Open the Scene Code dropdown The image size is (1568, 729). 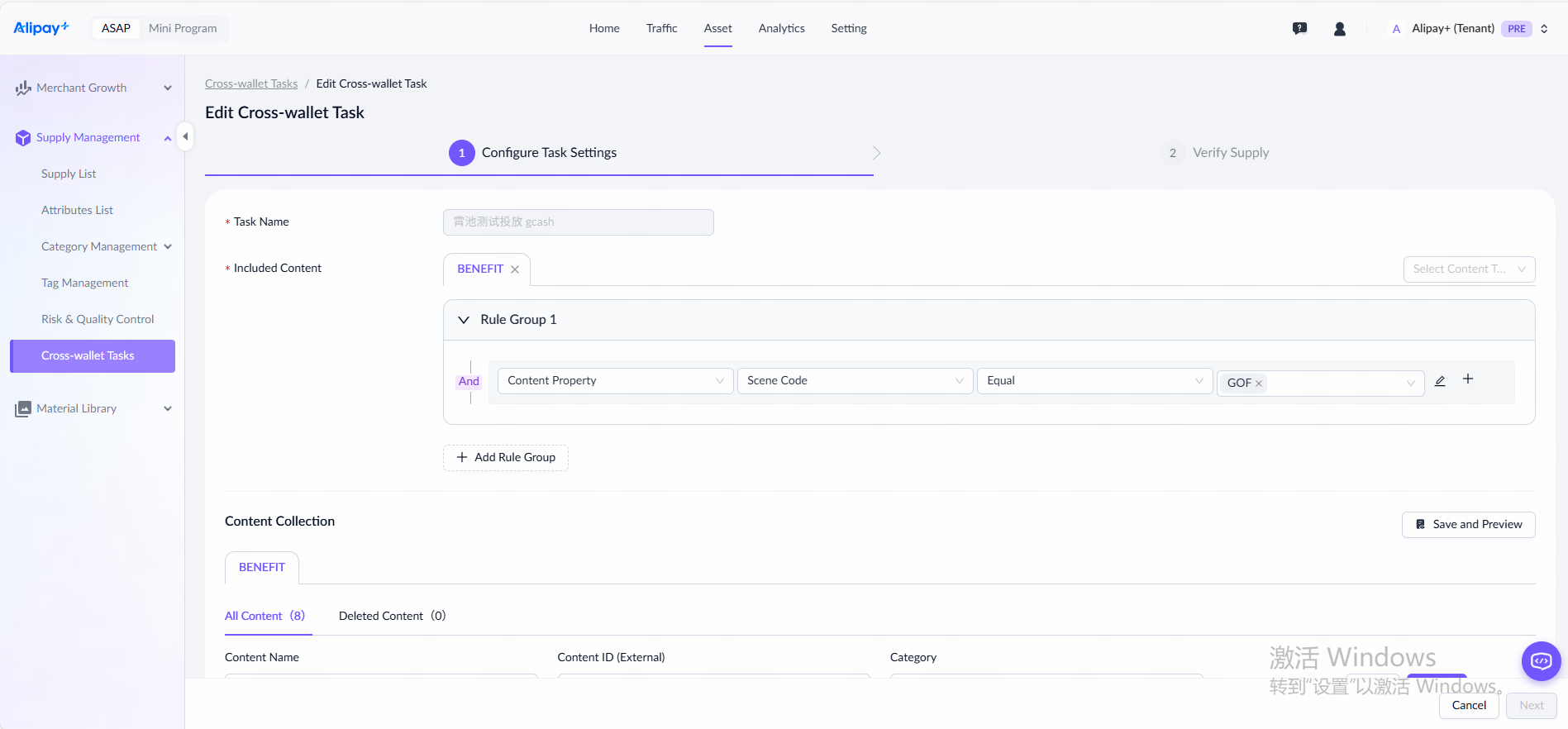point(855,381)
